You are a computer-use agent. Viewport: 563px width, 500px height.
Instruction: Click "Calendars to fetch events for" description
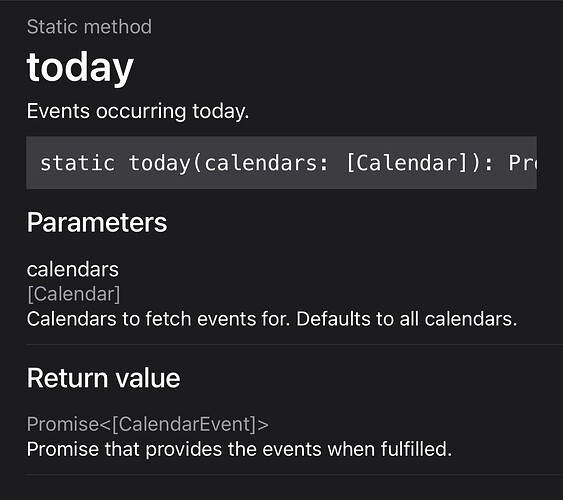click(158, 319)
